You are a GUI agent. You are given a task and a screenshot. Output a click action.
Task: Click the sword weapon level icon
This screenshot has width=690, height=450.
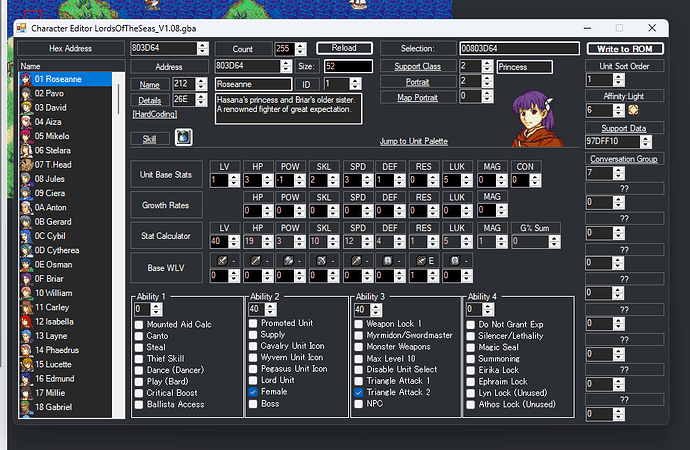pyautogui.click(x=222, y=260)
